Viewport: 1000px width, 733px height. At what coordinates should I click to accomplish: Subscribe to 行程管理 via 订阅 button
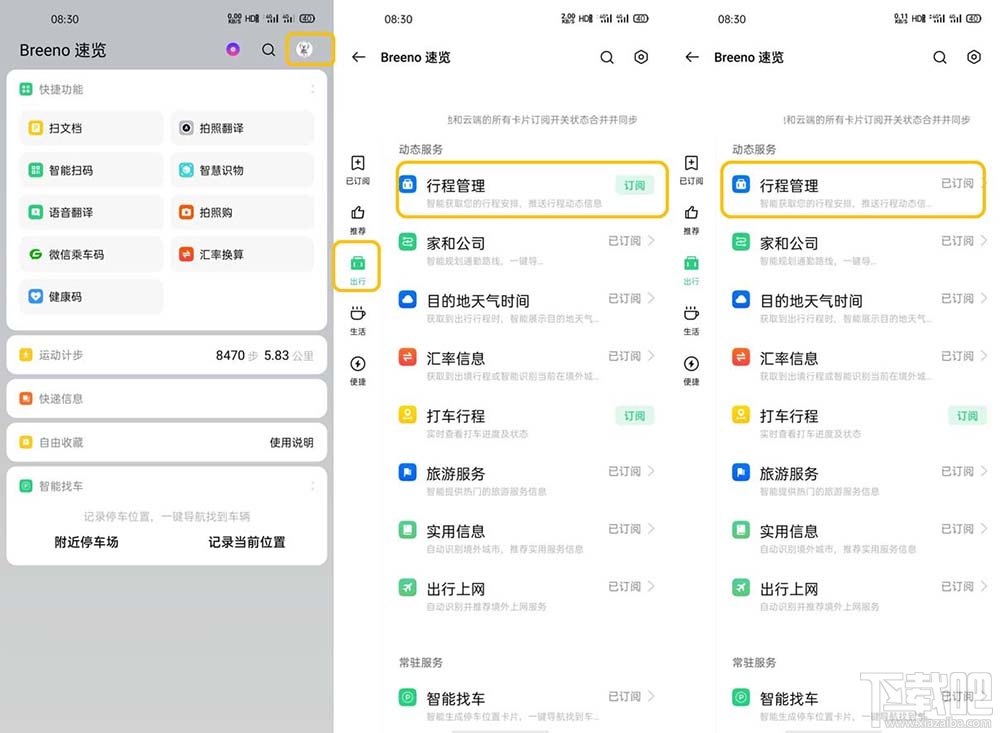point(634,185)
